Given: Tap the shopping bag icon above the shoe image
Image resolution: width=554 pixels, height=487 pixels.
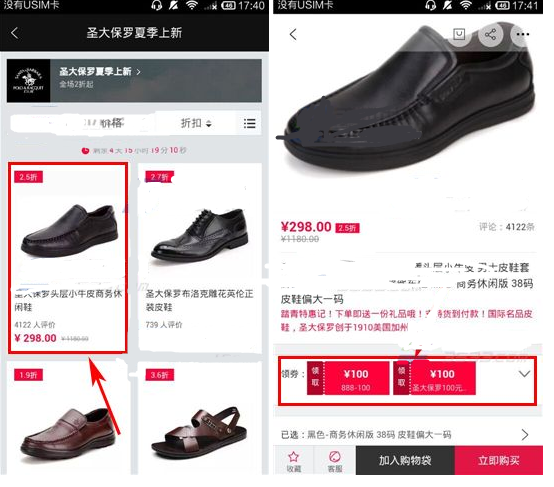Looking at the screenshot, I should (459, 34).
